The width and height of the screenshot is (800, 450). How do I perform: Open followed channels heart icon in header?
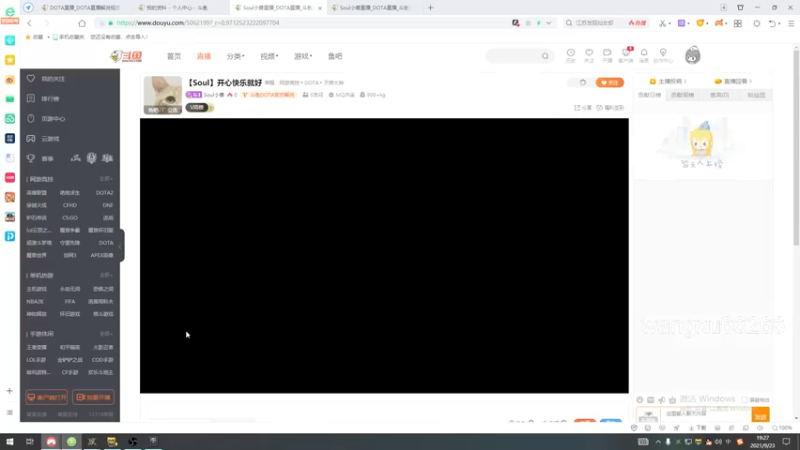tap(589, 53)
